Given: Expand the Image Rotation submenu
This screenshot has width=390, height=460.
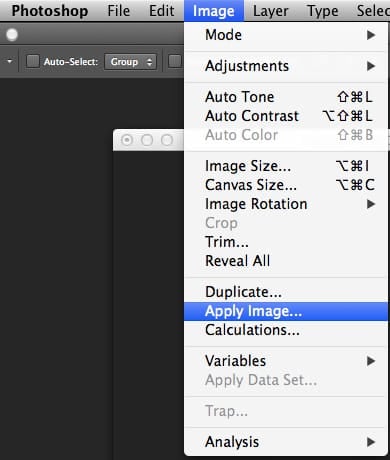Looking at the screenshot, I should click(286, 204).
